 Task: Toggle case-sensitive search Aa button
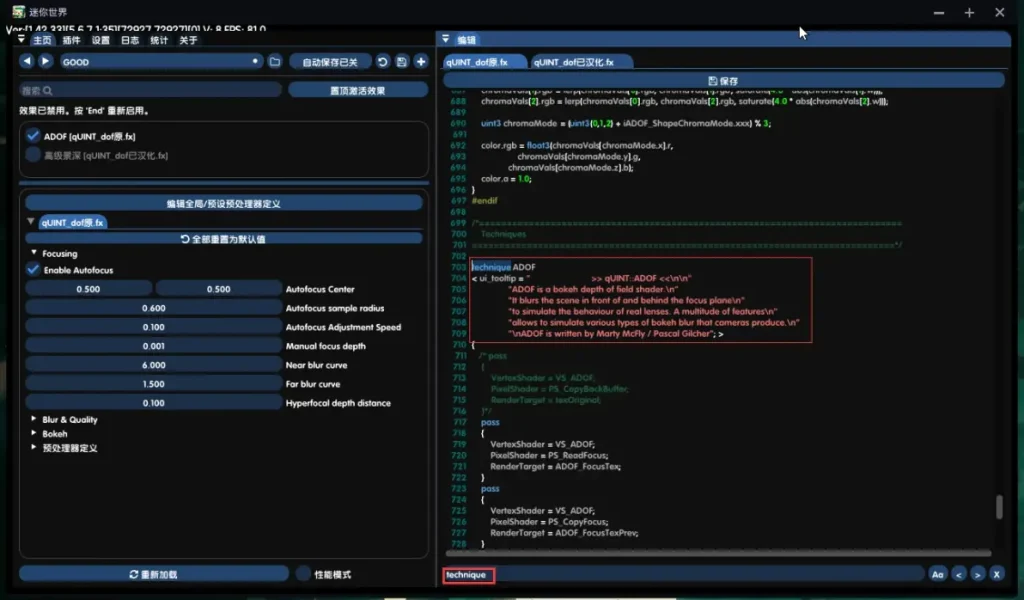(x=937, y=574)
